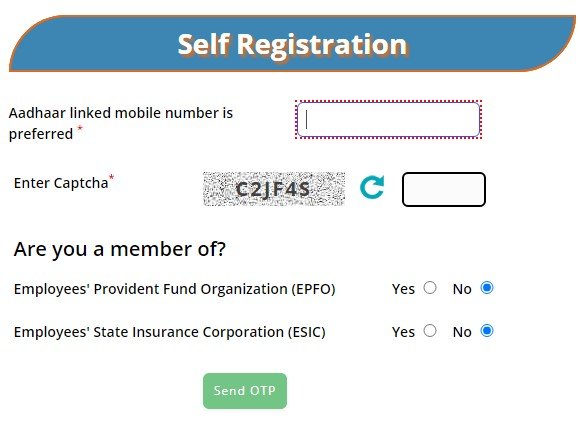
Task: Click the captcha text entry box
Action: pyautogui.click(x=444, y=189)
